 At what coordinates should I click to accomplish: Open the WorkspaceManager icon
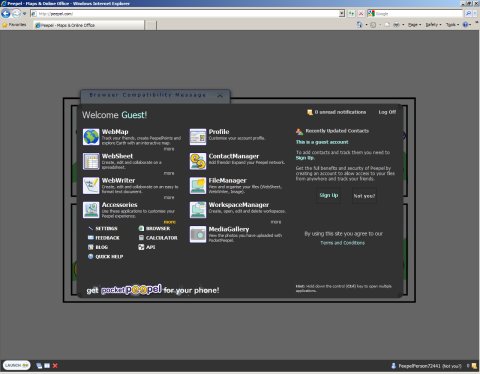pos(198,210)
